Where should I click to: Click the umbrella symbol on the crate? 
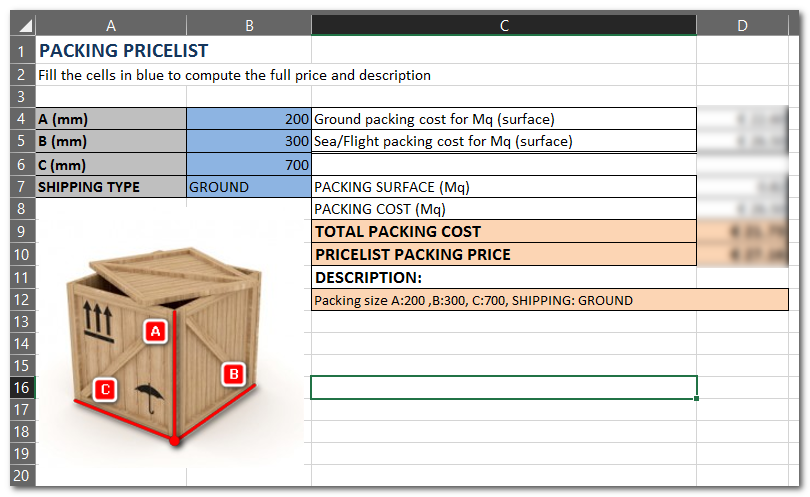coord(149,398)
